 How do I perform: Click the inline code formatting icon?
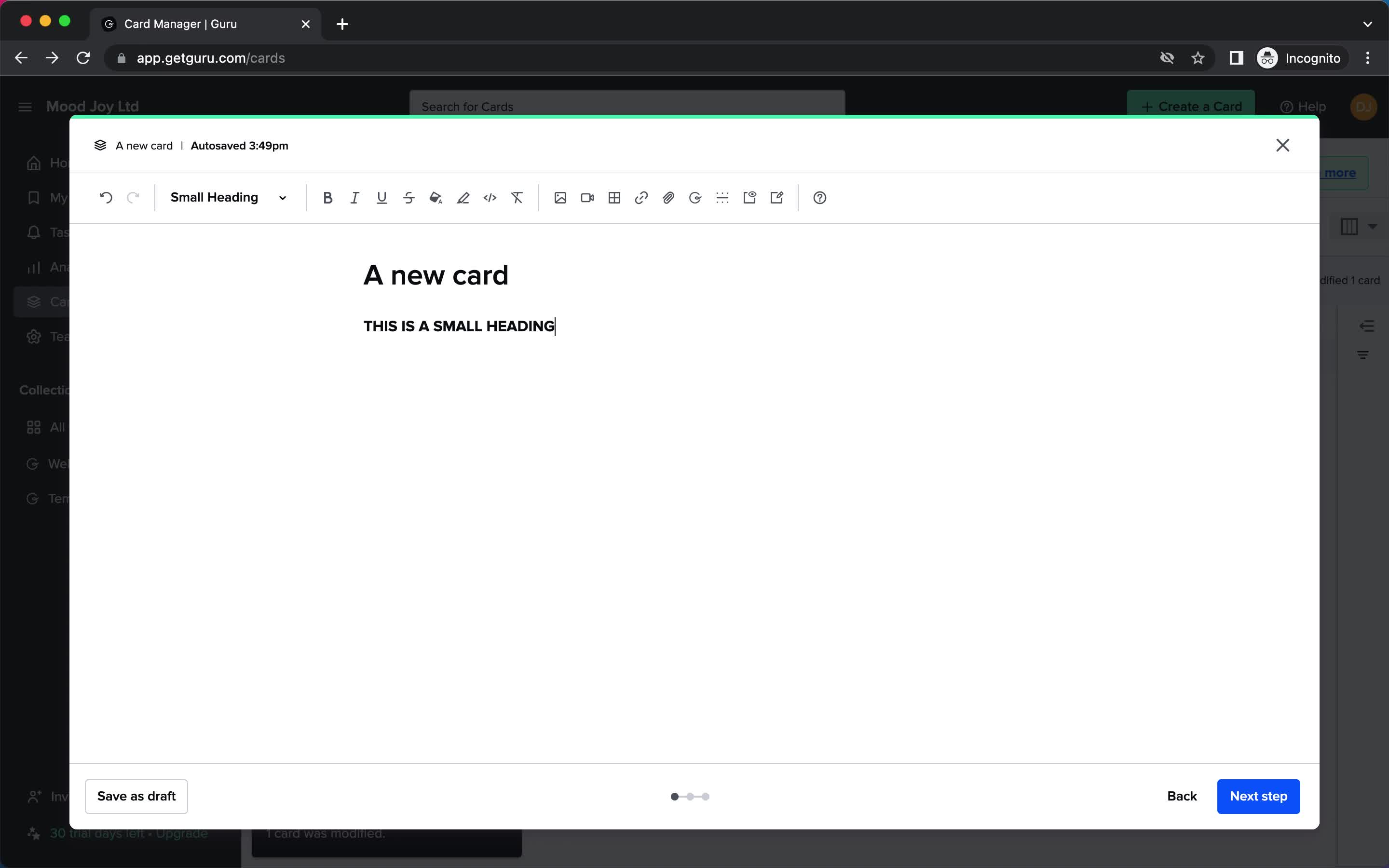click(x=490, y=197)
